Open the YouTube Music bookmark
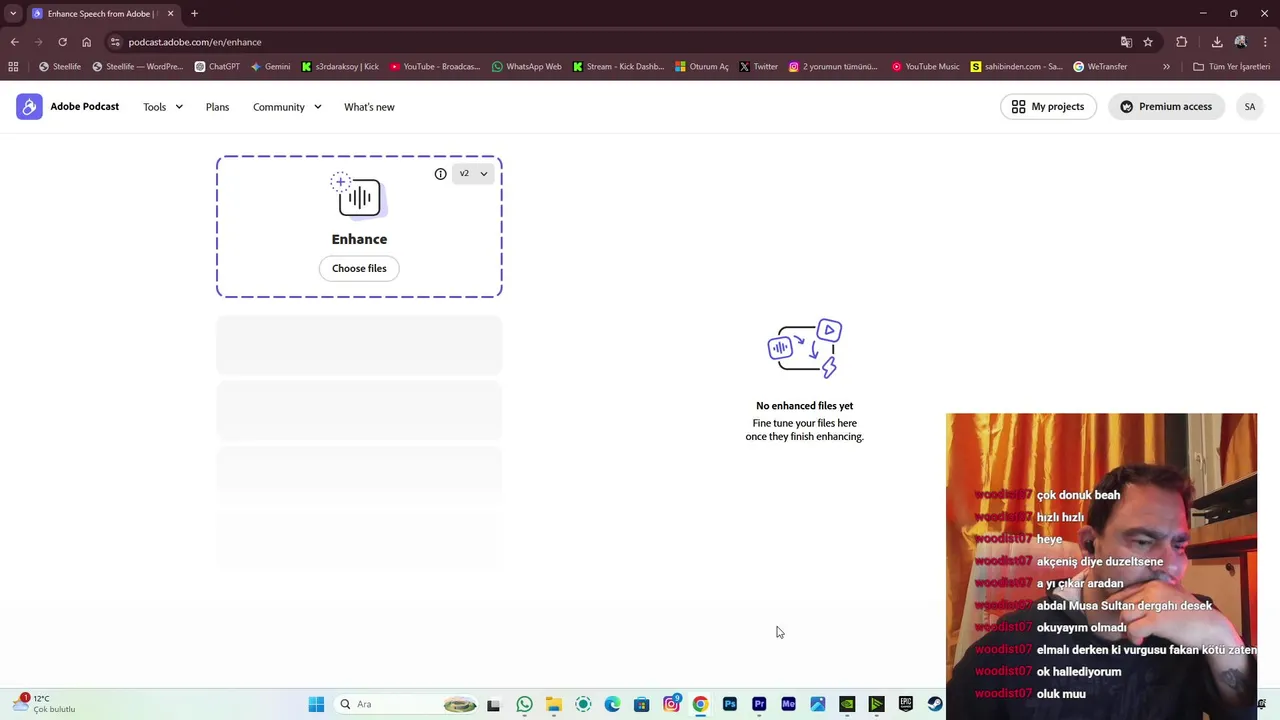 (x=925, y=67)
